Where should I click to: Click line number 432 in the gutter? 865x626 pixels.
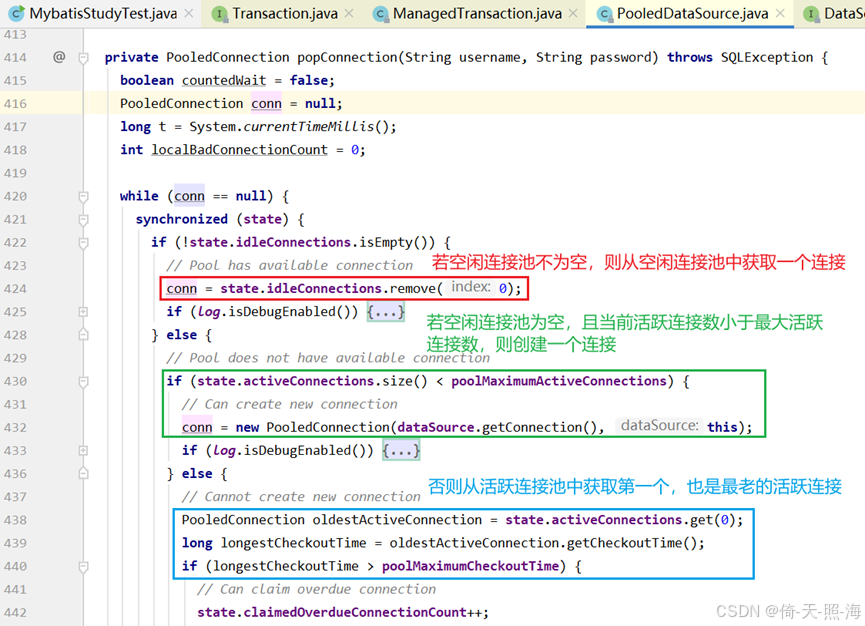coord(15,427)
